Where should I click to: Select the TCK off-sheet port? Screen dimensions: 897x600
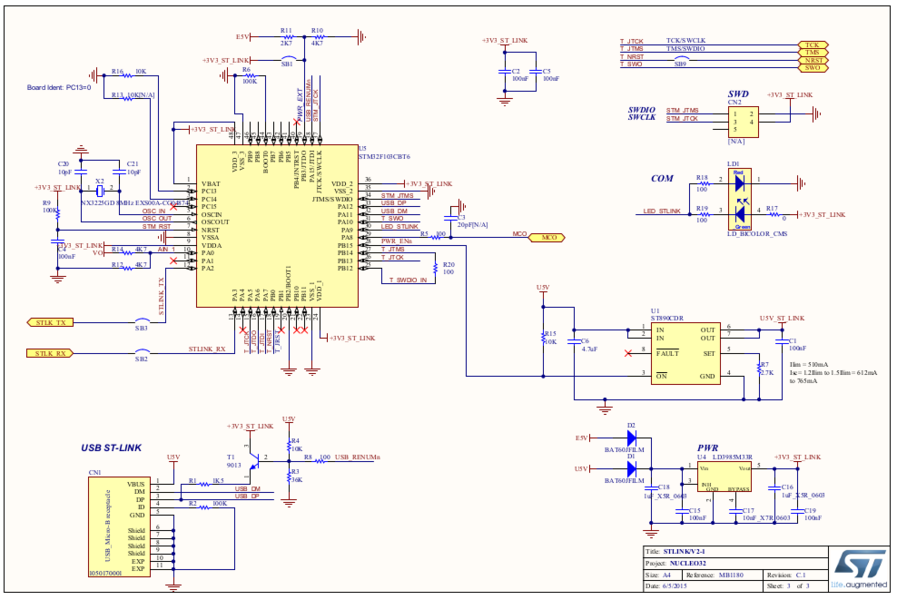812,45
